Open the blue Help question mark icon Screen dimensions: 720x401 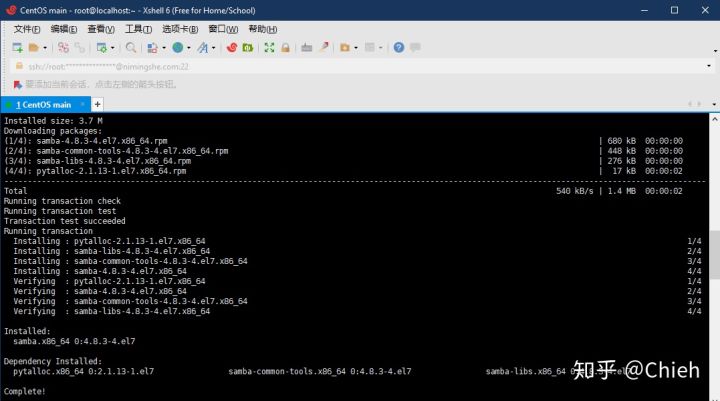(x=399, y=47)
